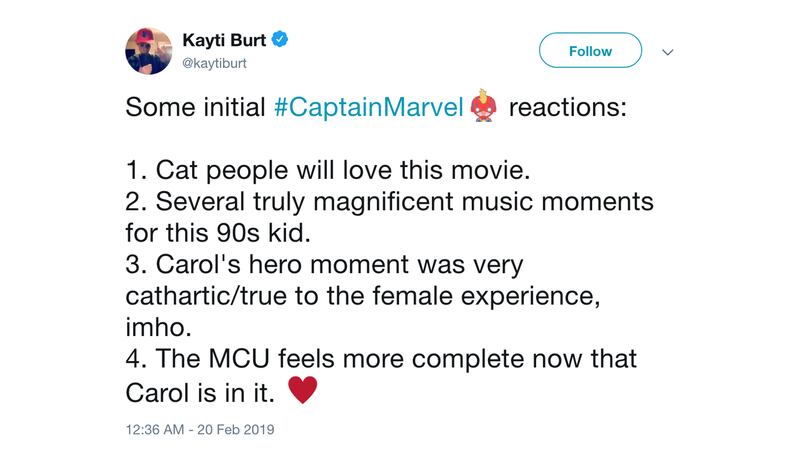Viewport: 800px width, 450px height.
Task: Click the Follow button
Action: [590, 51]
